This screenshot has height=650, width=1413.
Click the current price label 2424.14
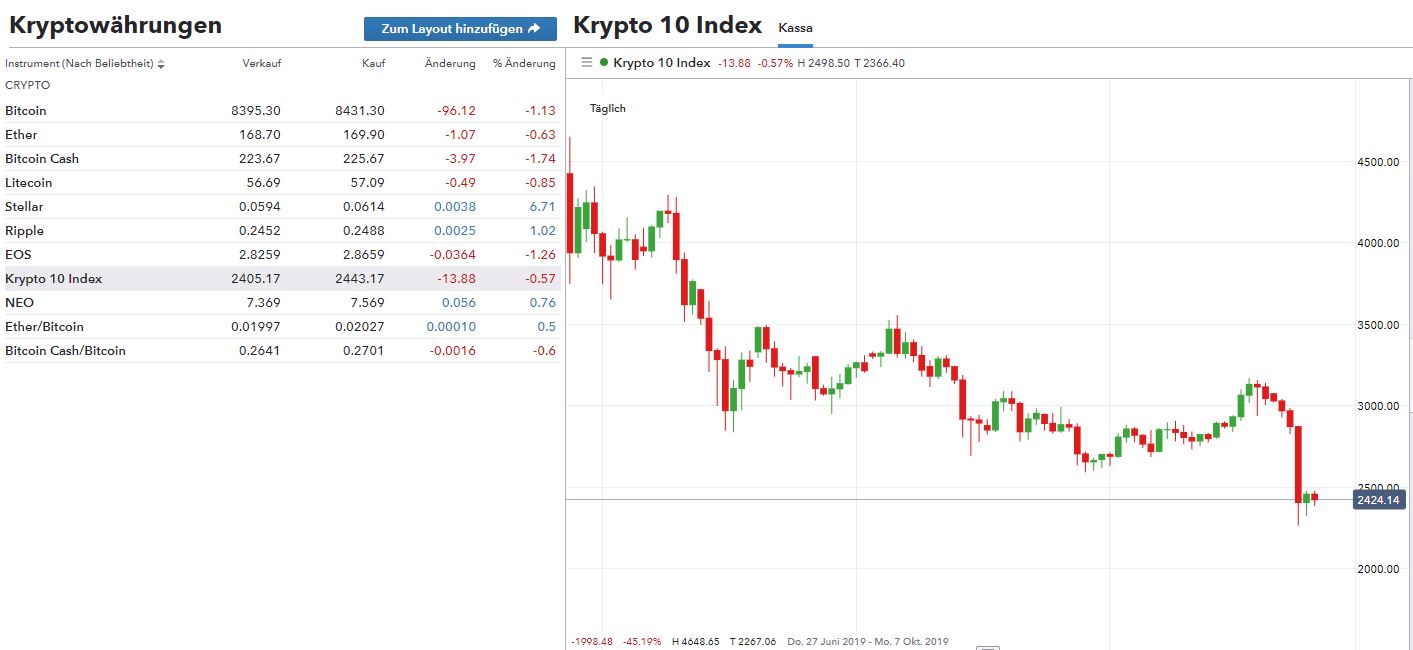(1379, 499)
